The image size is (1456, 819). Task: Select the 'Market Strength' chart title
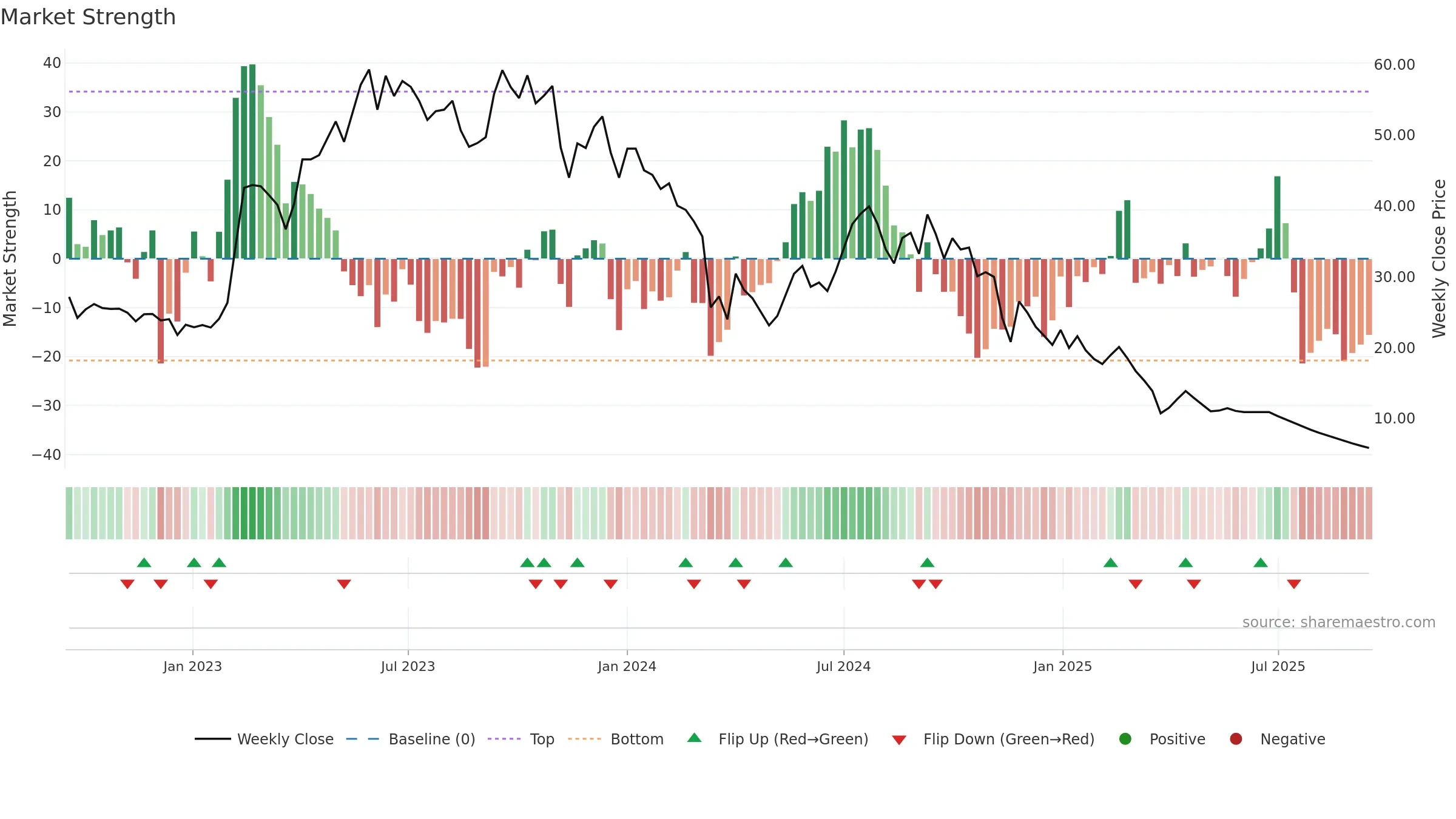tap(88, 17)
